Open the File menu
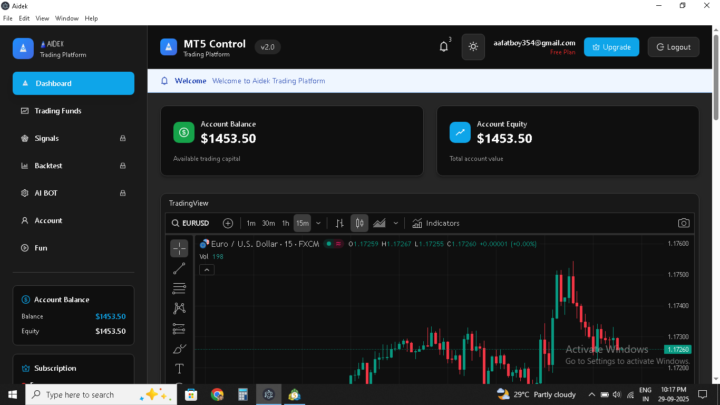The height and width of the screenshot is (405, 720). coord(8,18)
